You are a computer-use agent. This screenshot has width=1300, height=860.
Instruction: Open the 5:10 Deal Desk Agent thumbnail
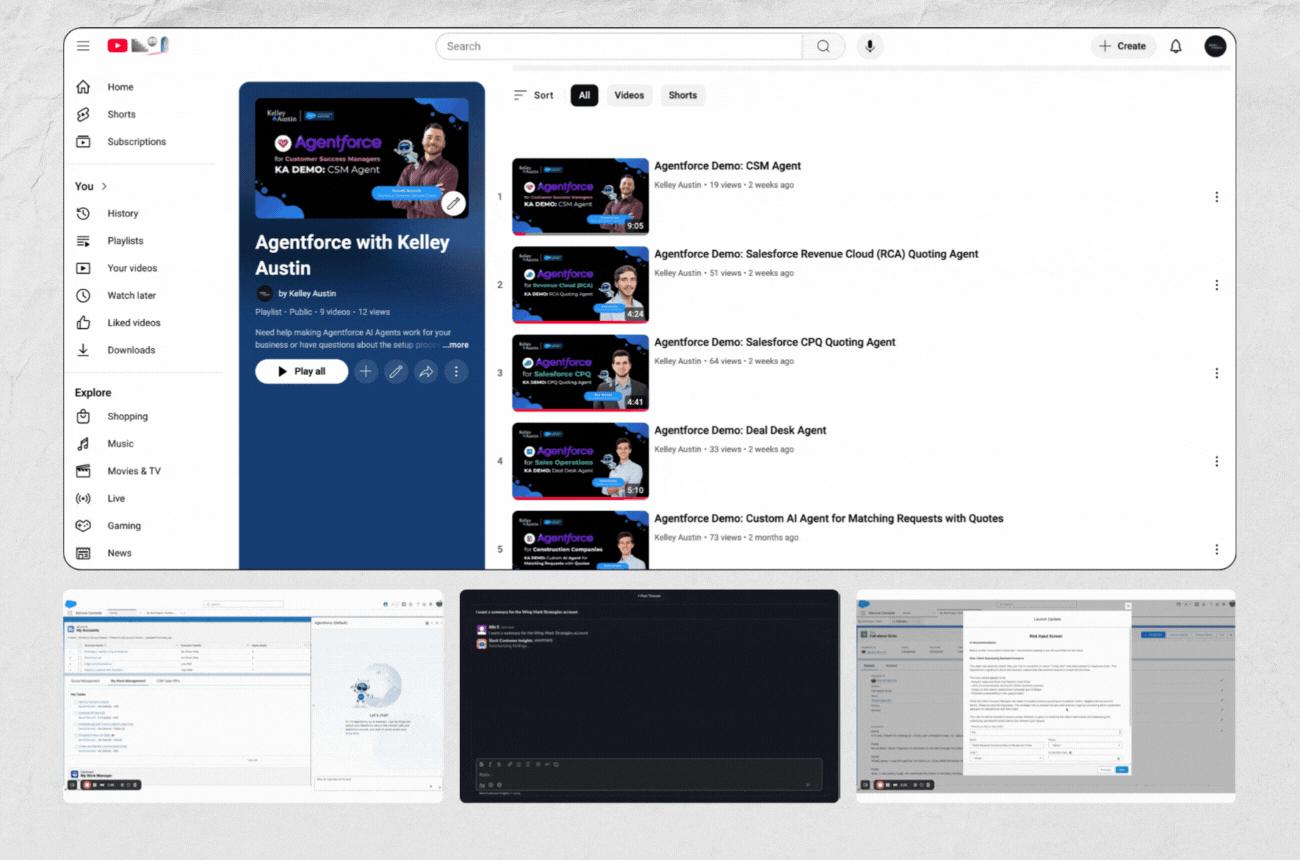(x=580, y=460)
